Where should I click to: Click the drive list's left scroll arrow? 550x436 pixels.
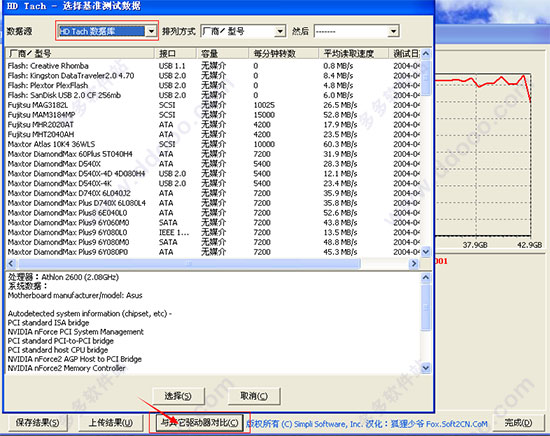[11, 263]
